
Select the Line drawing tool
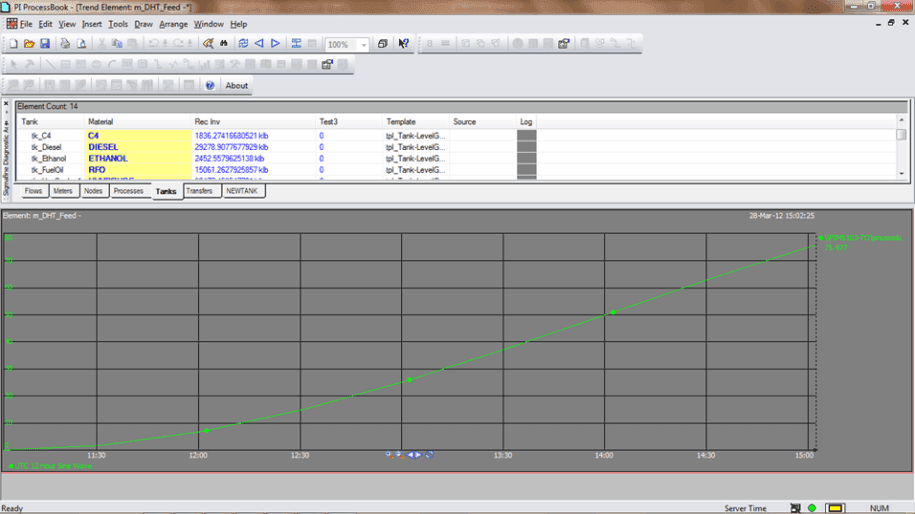50,64
